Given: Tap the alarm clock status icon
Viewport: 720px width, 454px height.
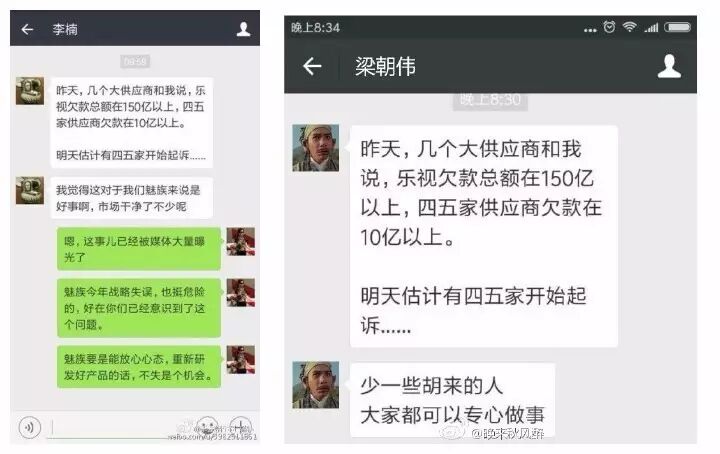Looking at the screenshot, I should [x=609, y=27].
